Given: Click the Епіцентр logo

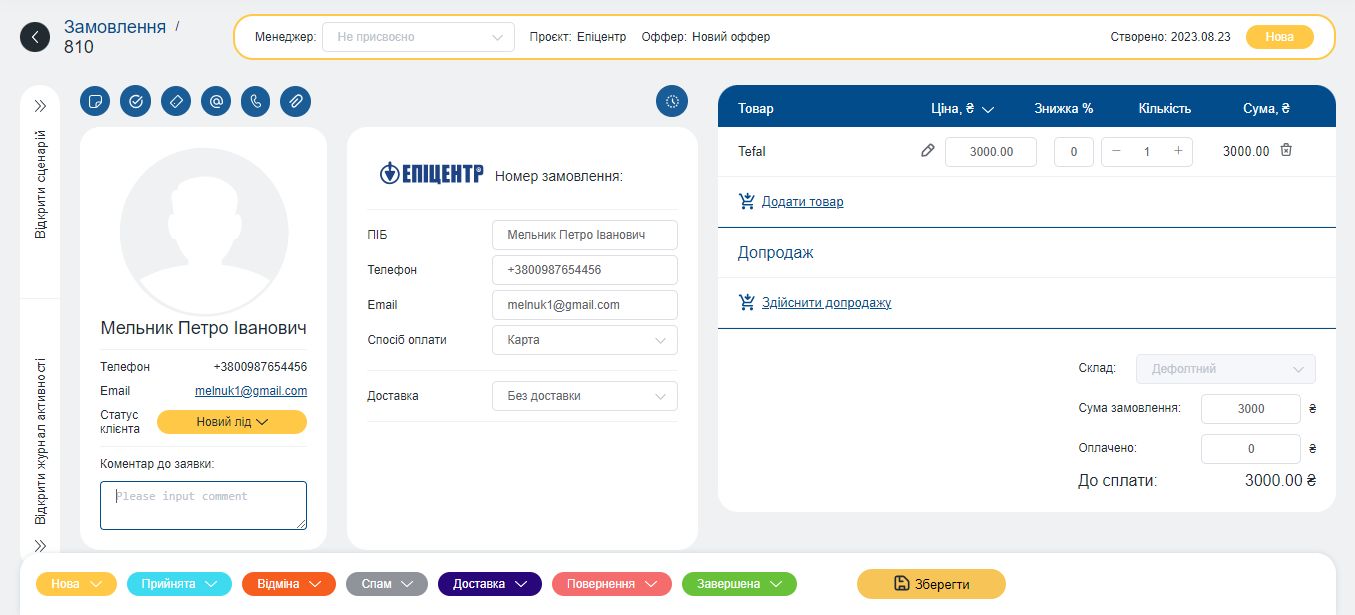Looking at the screenshot, I should point(432,174).
